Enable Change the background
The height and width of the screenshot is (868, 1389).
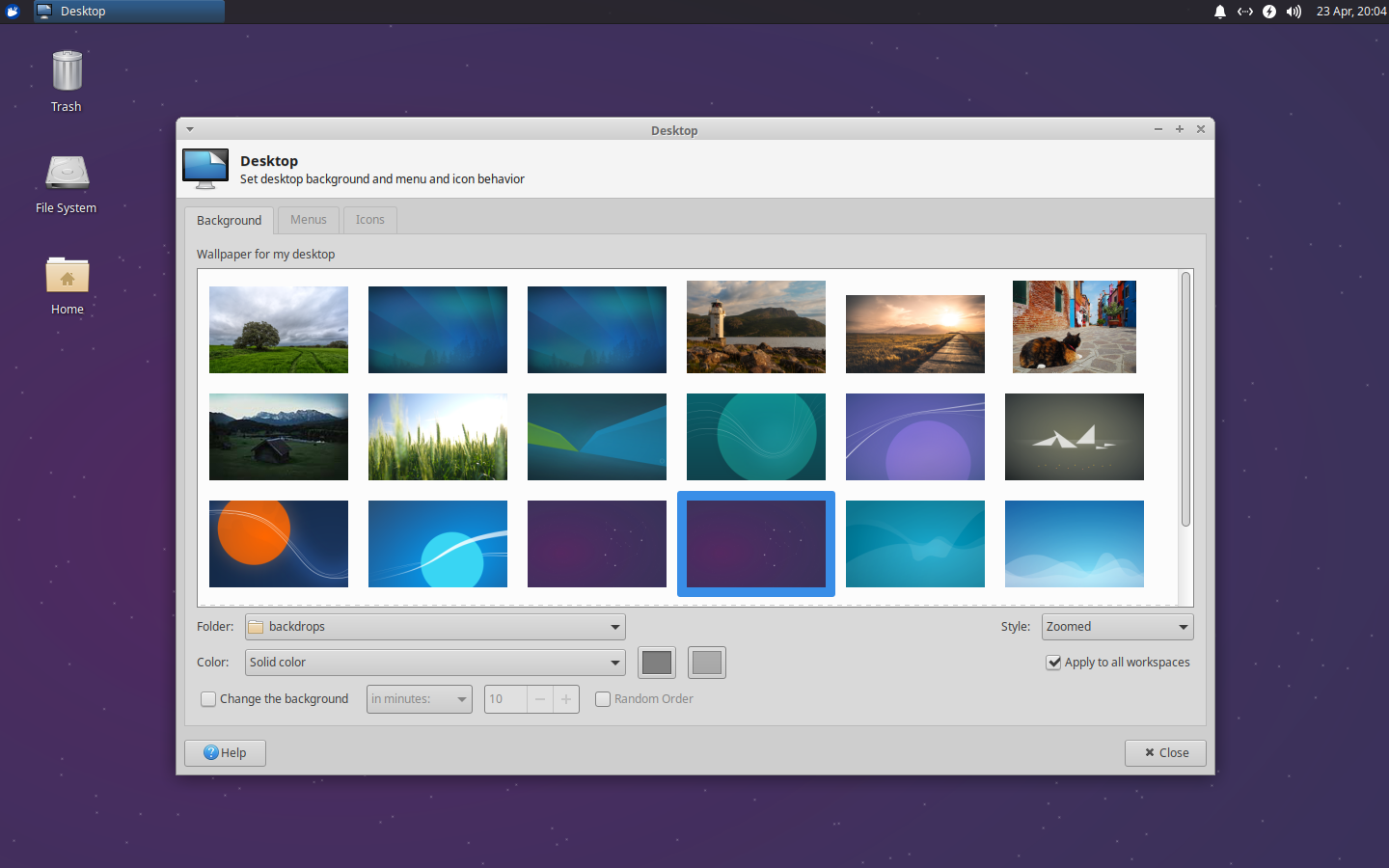click(x=208, y=698)
